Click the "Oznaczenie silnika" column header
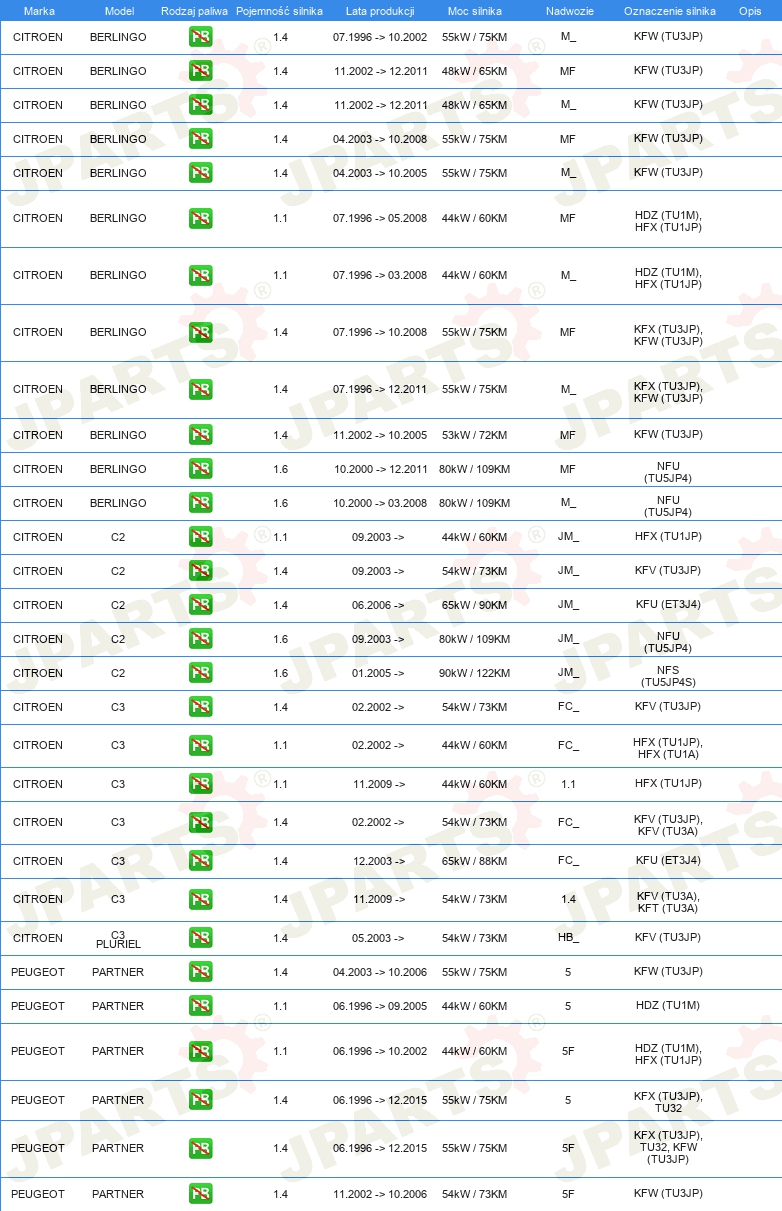 tap(670, 11)
